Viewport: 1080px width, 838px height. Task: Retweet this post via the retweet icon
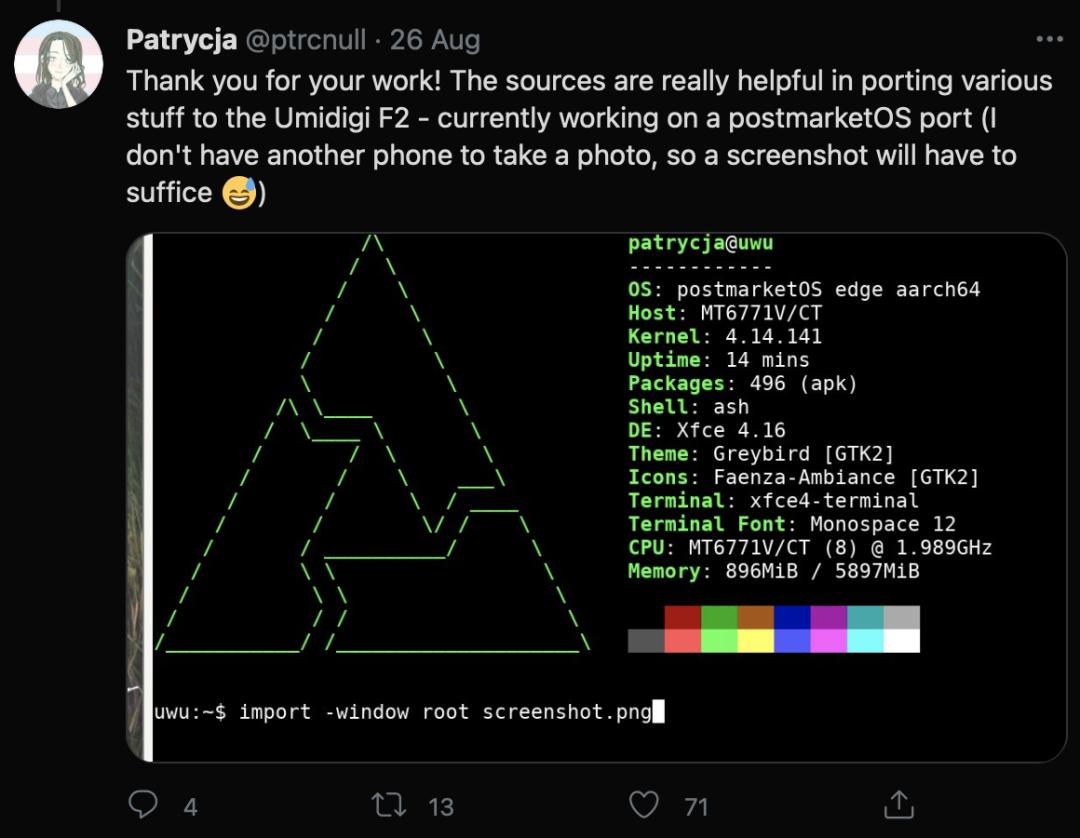[x=384, y=804]
